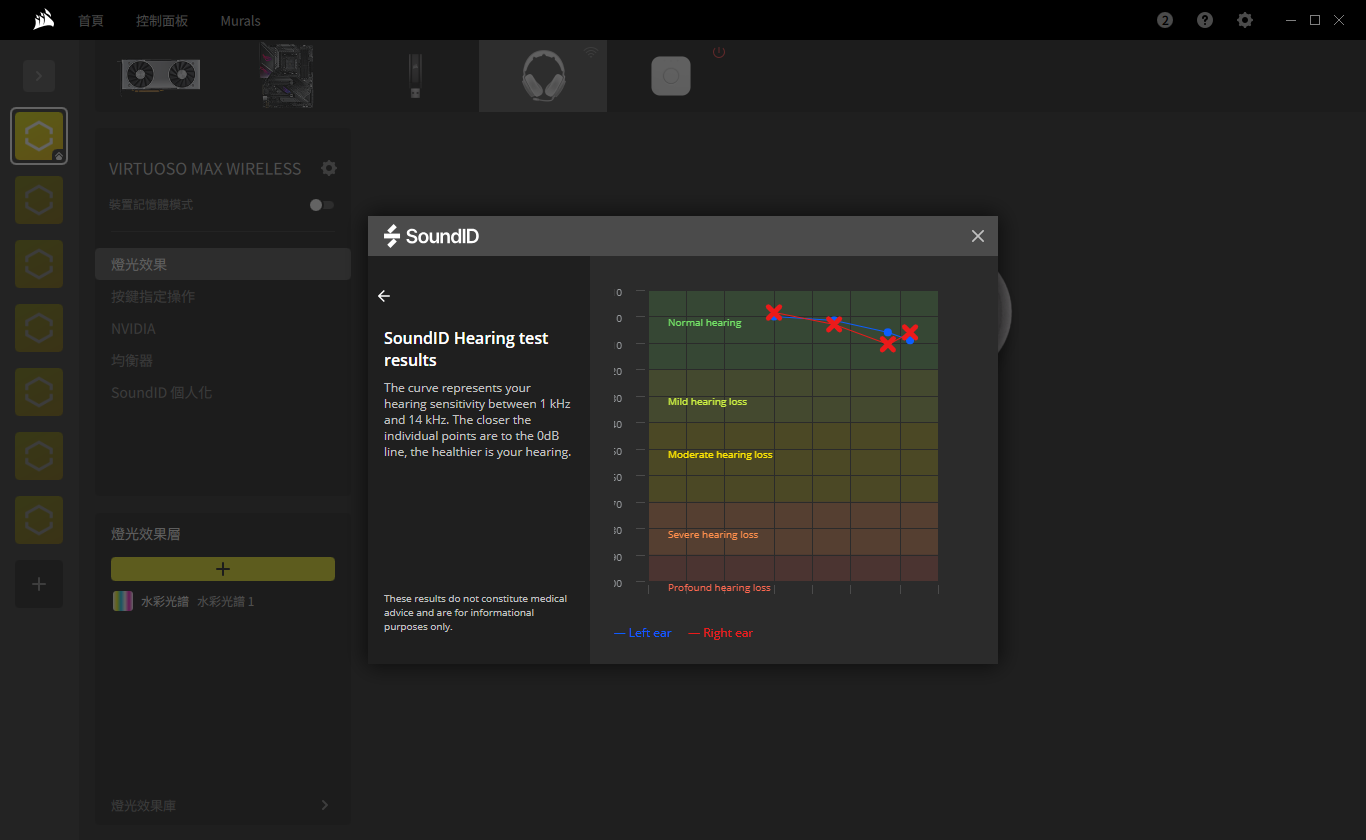1366x840 pixels.
Task: Add a new profile with sidebar plus button
Action: tap(39, 584)
